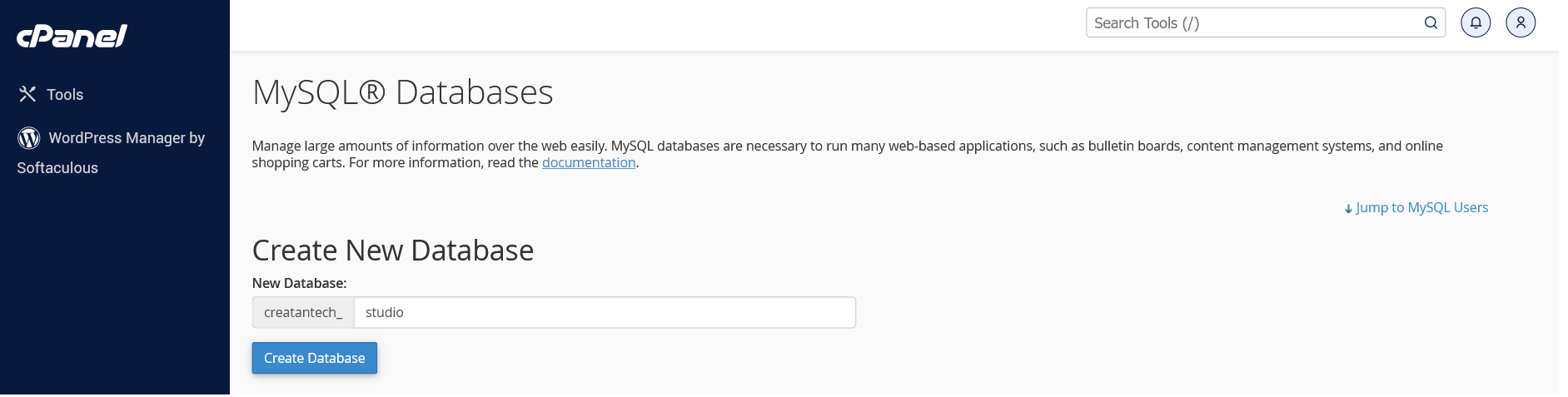
Task: Click the MySQL® Databases page heading
Action: [x=403, y=92]
